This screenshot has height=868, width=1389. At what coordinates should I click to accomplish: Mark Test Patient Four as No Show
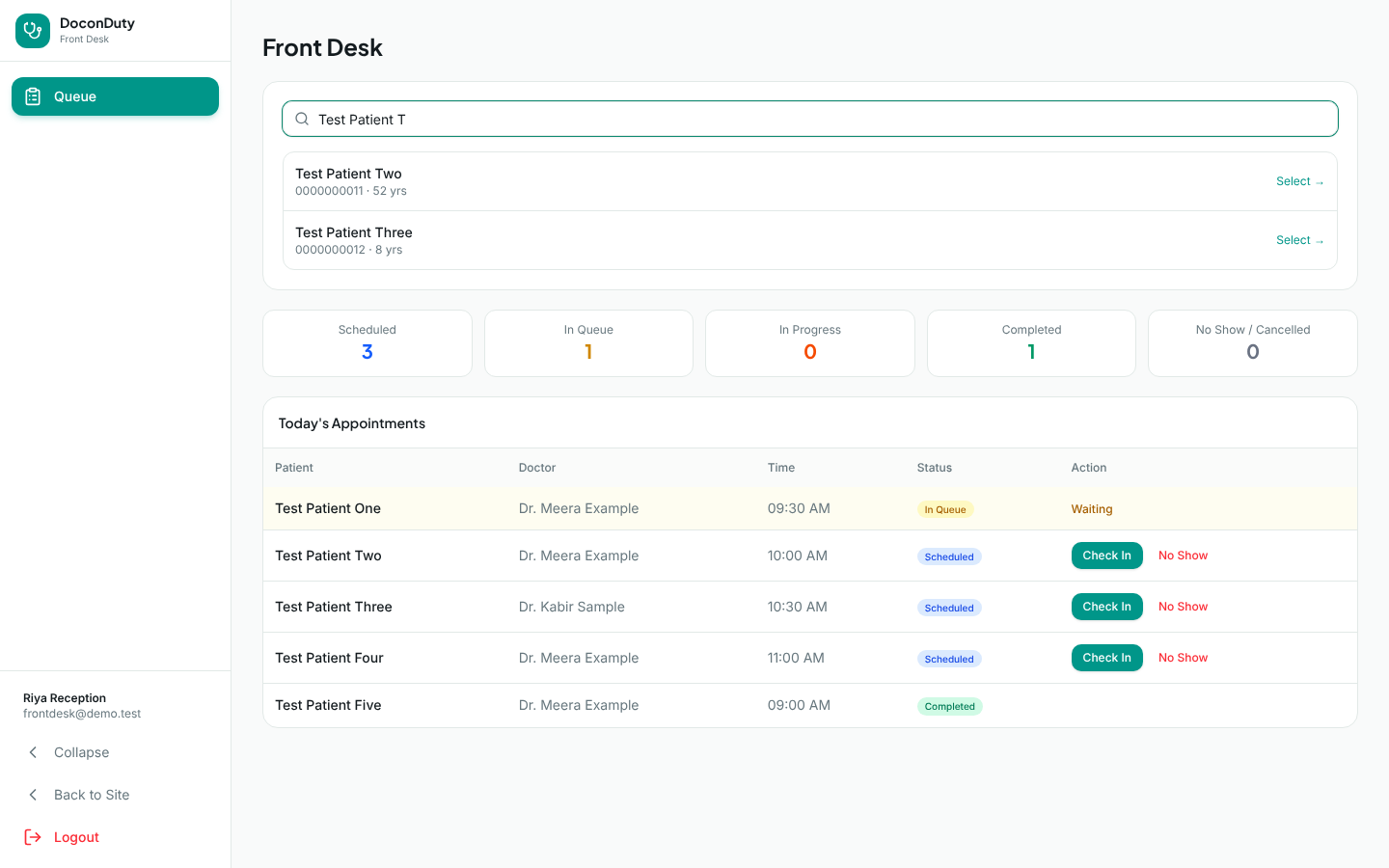[x=1183, y=658]
